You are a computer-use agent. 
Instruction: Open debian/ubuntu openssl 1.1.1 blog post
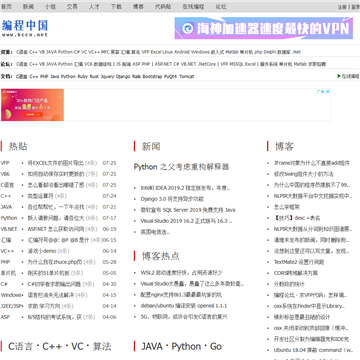pyautogui.click(x=184, y=306)
